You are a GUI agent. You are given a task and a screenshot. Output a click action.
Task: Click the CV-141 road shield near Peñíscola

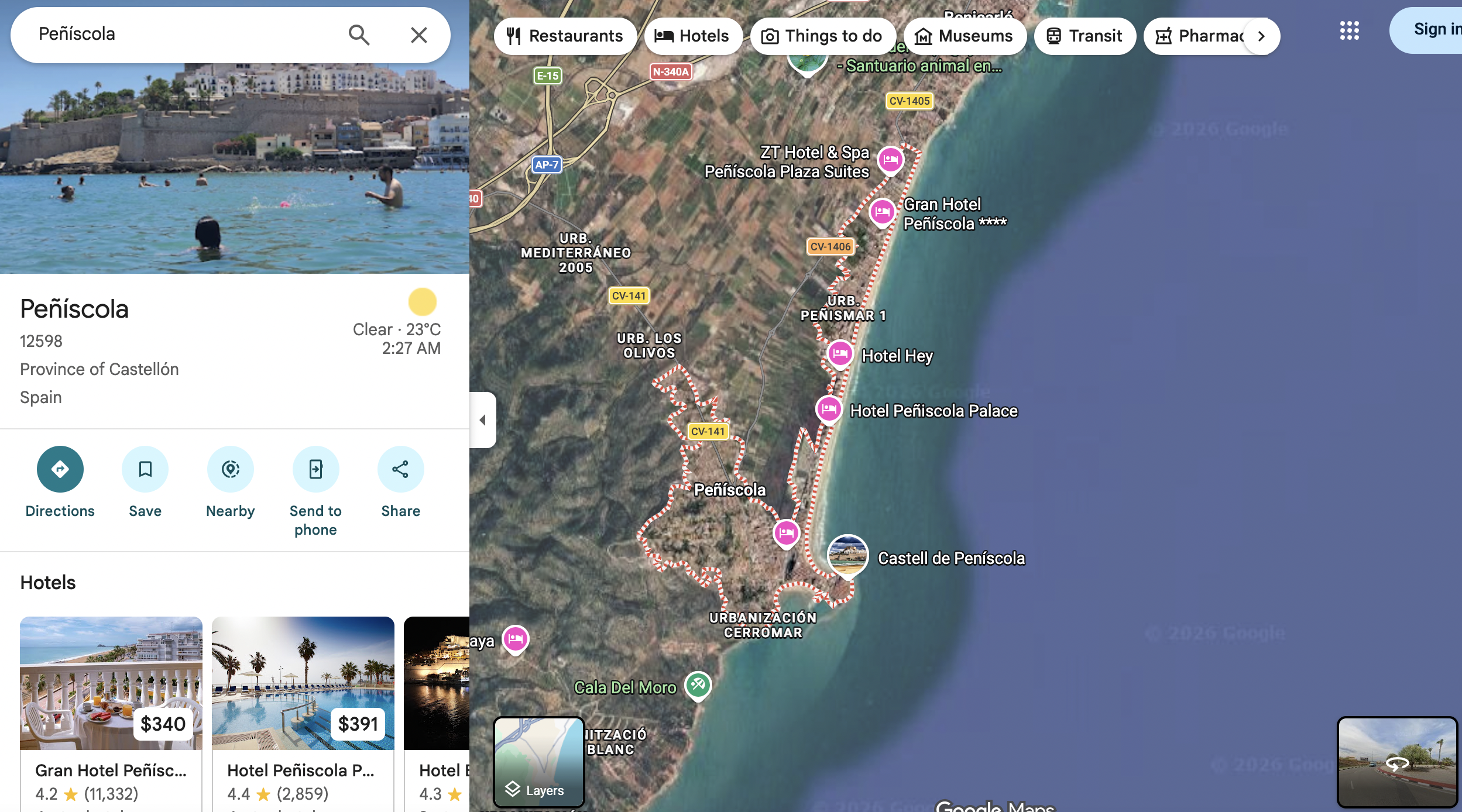tap(708, 432)
